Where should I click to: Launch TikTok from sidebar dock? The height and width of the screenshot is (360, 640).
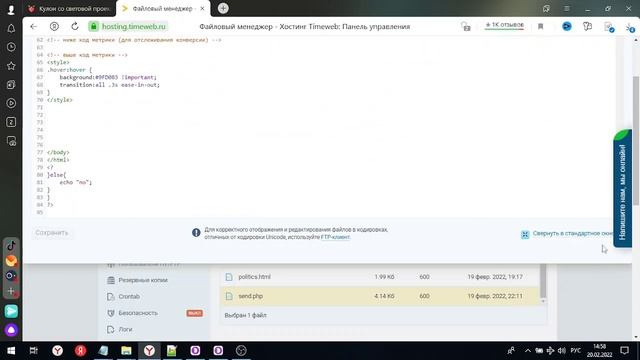click(x=11, y=246)
